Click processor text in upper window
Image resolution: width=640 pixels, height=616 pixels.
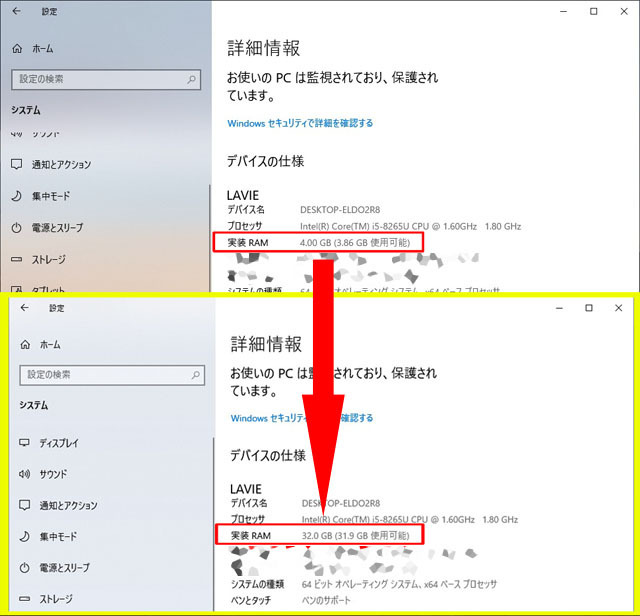411,226
